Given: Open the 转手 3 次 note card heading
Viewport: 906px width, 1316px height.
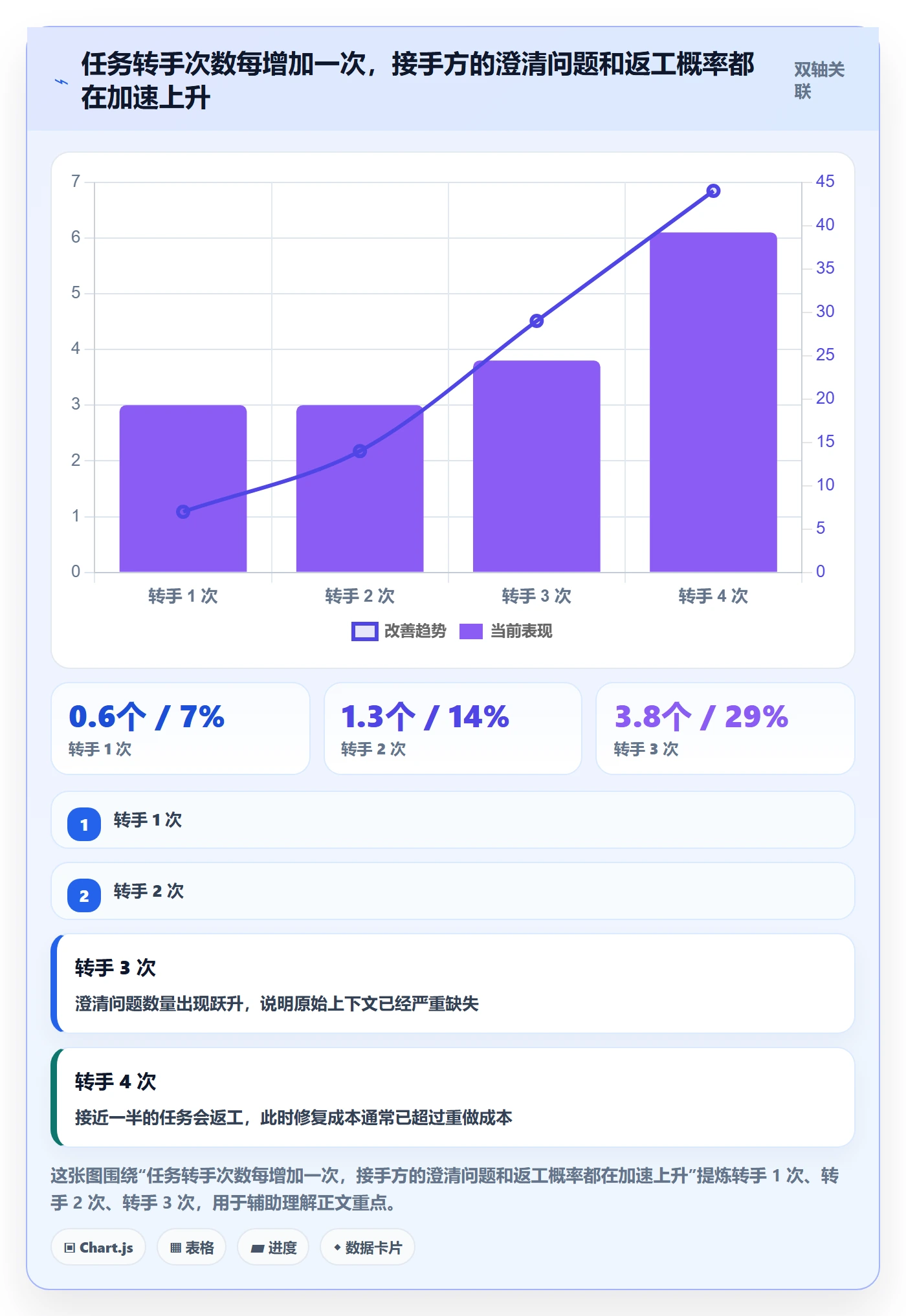Looking at the screenshot, I should 115,968.
